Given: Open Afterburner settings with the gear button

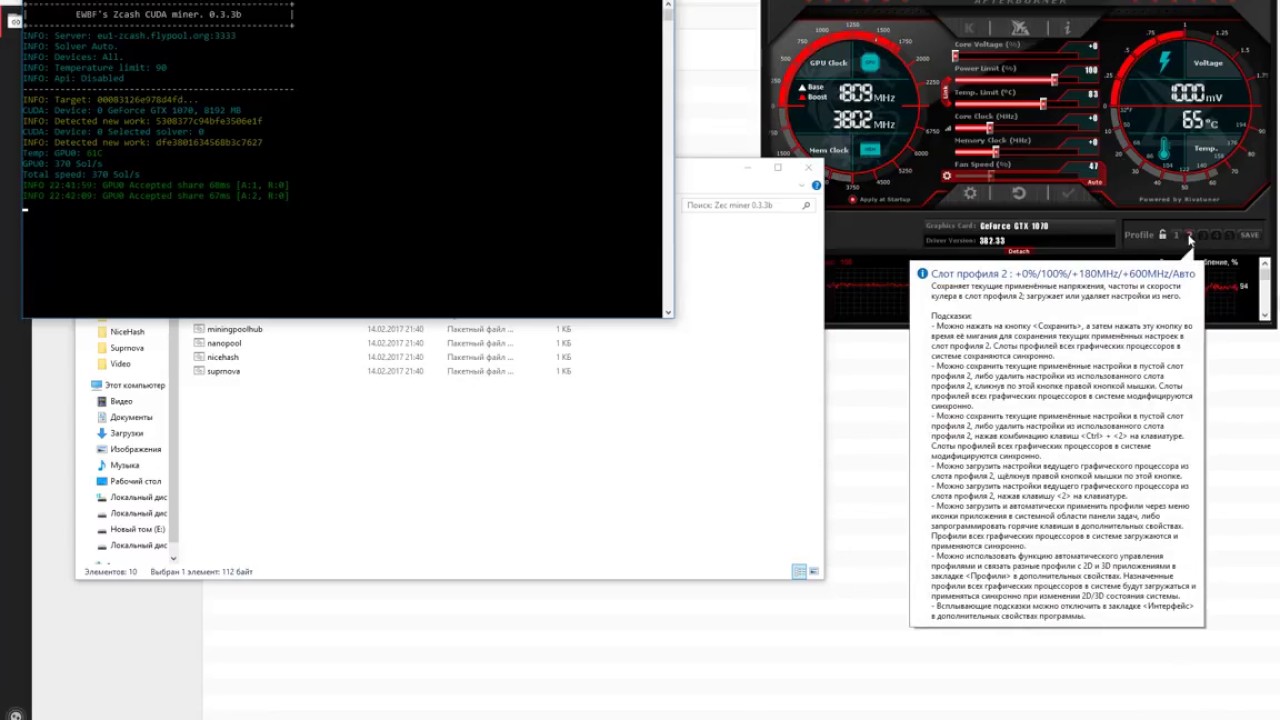Looking at the screenshot, I should (970, 193).
